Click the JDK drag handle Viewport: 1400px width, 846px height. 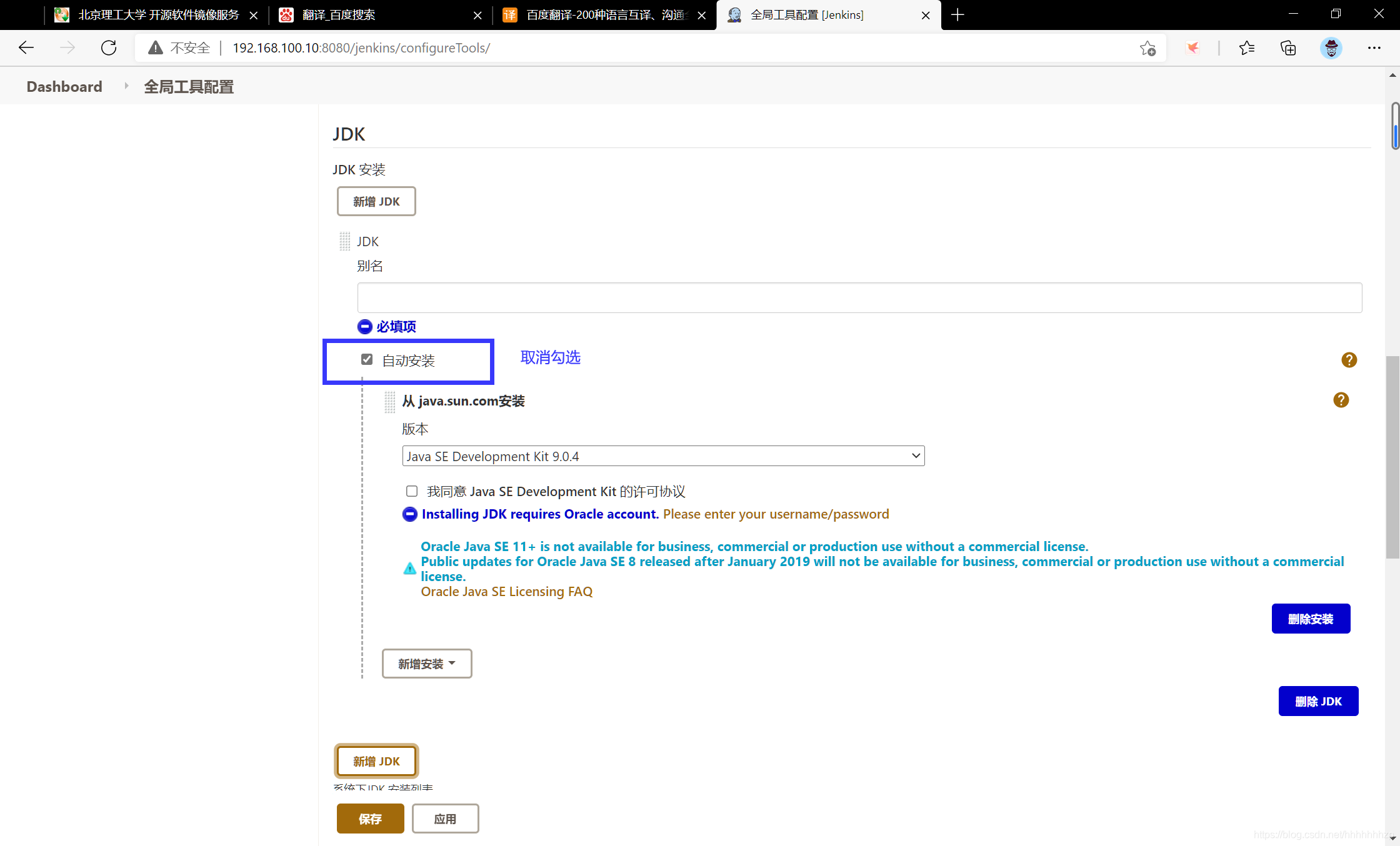point(345,241)
